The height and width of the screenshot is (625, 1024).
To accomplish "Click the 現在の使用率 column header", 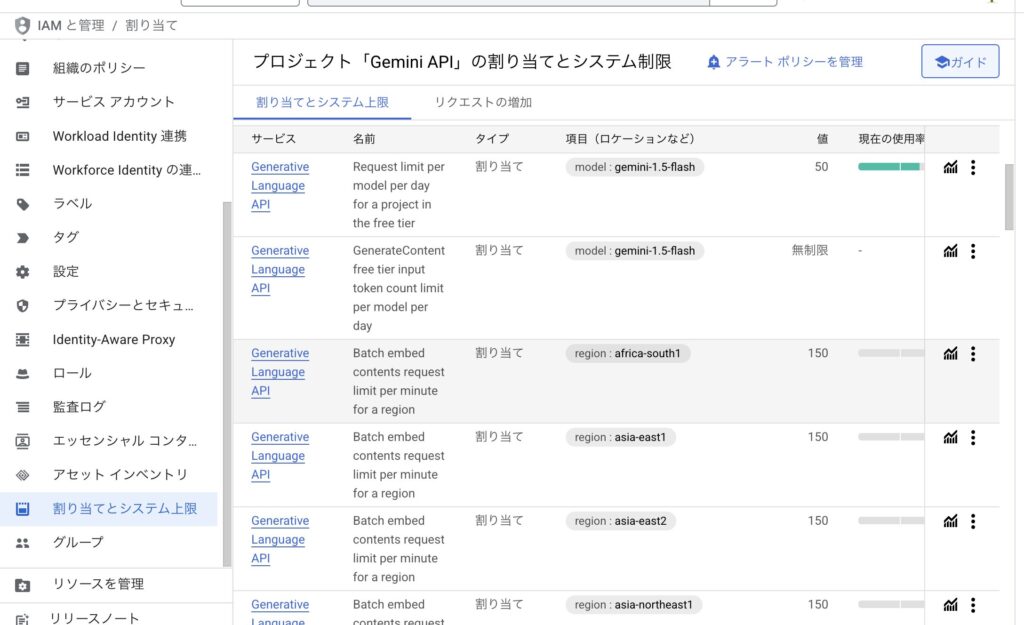I will 891,138.
